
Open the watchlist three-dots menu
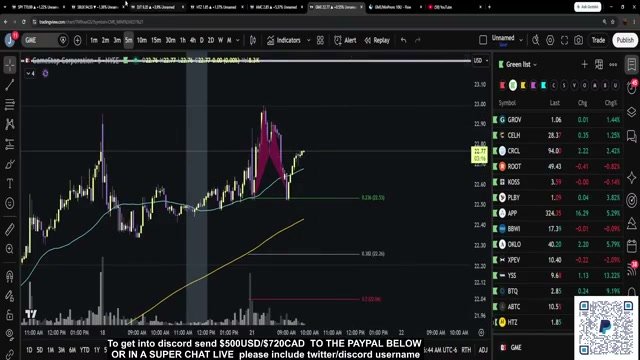(x=613, y=64)
